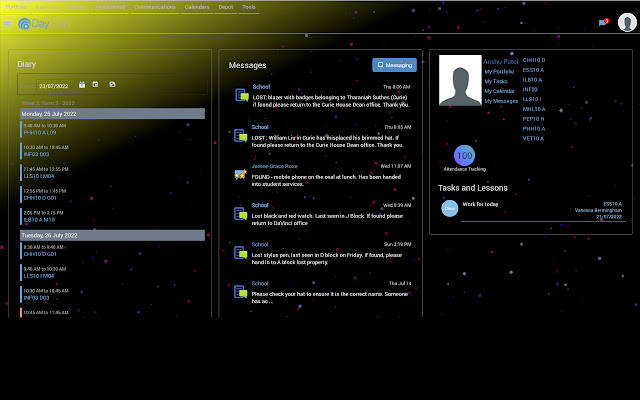Open the My Calendar link
Image resolution: width=640 pixels, height=400 pixels.
click(500, 91)
